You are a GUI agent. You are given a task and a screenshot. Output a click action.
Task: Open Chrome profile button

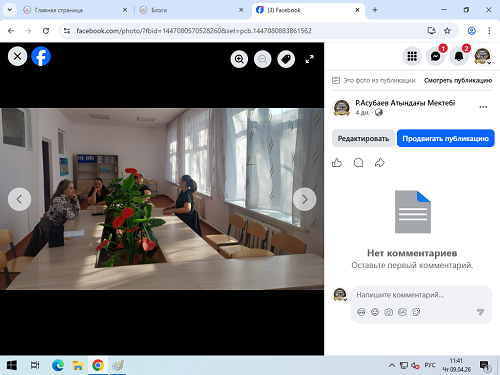pos(472,31)
